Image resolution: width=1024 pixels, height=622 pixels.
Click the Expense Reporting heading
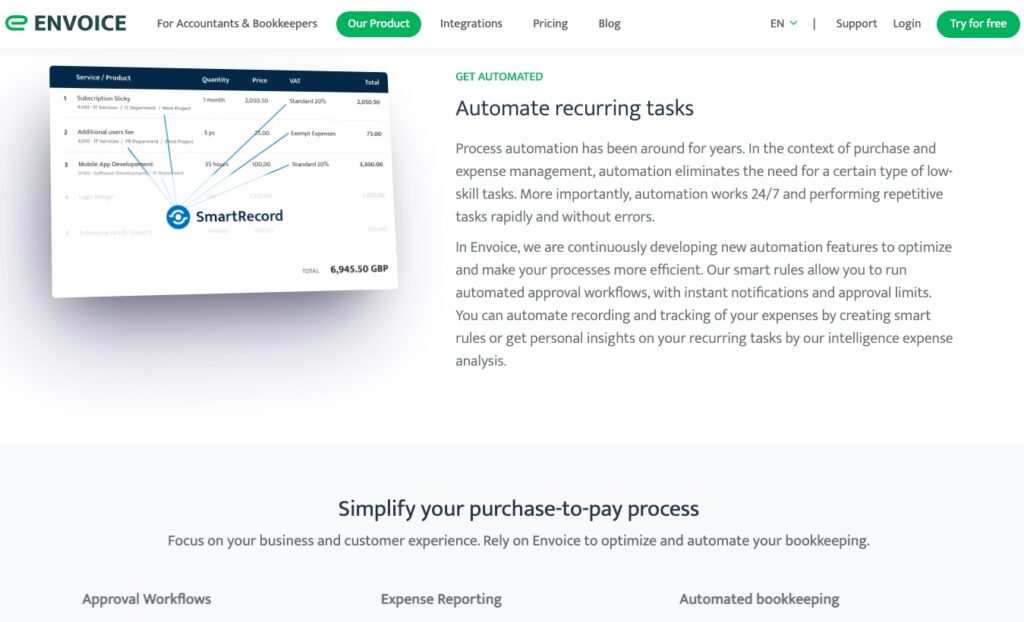pos(441,599)
